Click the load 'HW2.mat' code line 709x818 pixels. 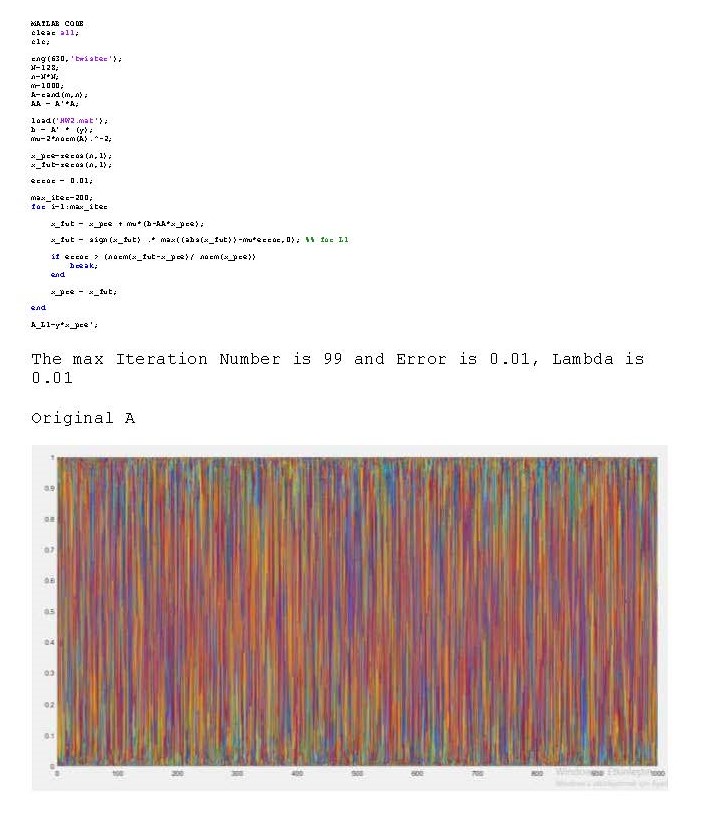click(69, 120)
